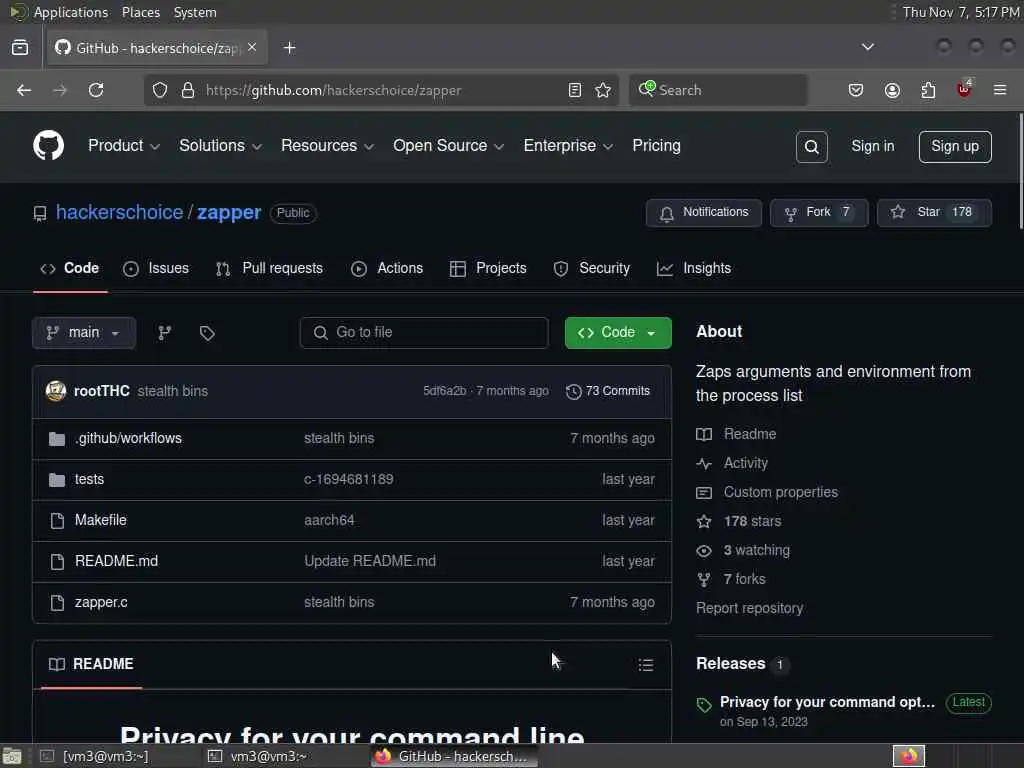Switch to the Issues tab
Screen dimensions: 1024x768
(156, 268)
